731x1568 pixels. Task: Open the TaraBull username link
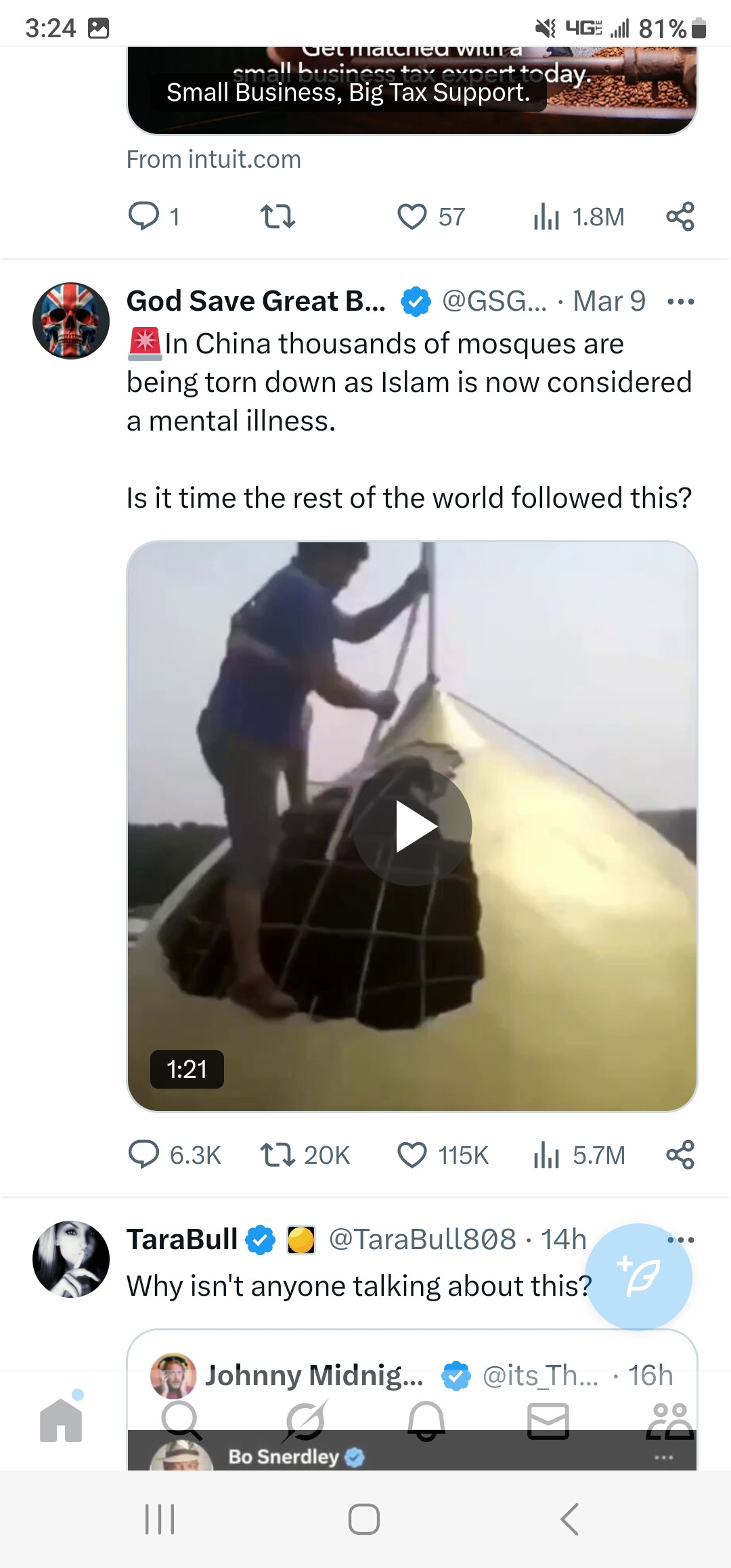coord(182,1240)
